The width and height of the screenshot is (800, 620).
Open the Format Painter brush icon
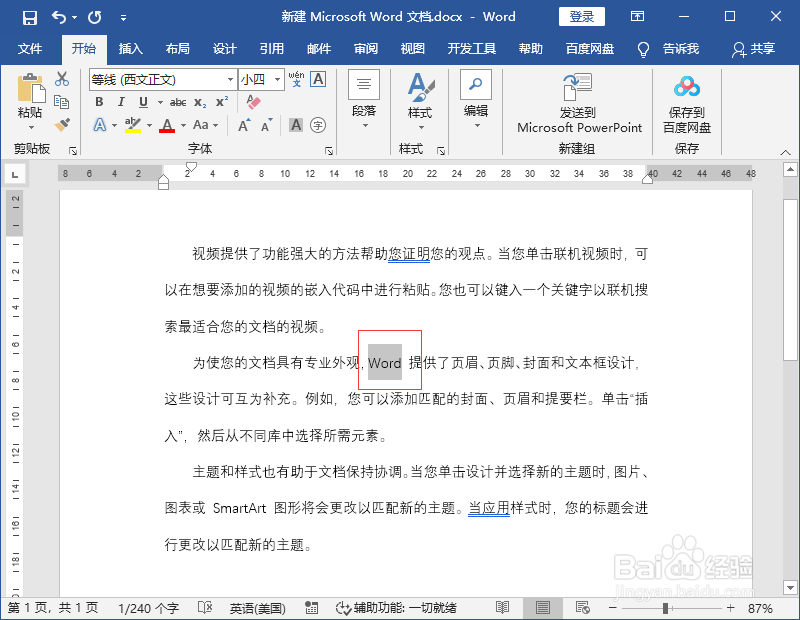(x=60, y=124)
